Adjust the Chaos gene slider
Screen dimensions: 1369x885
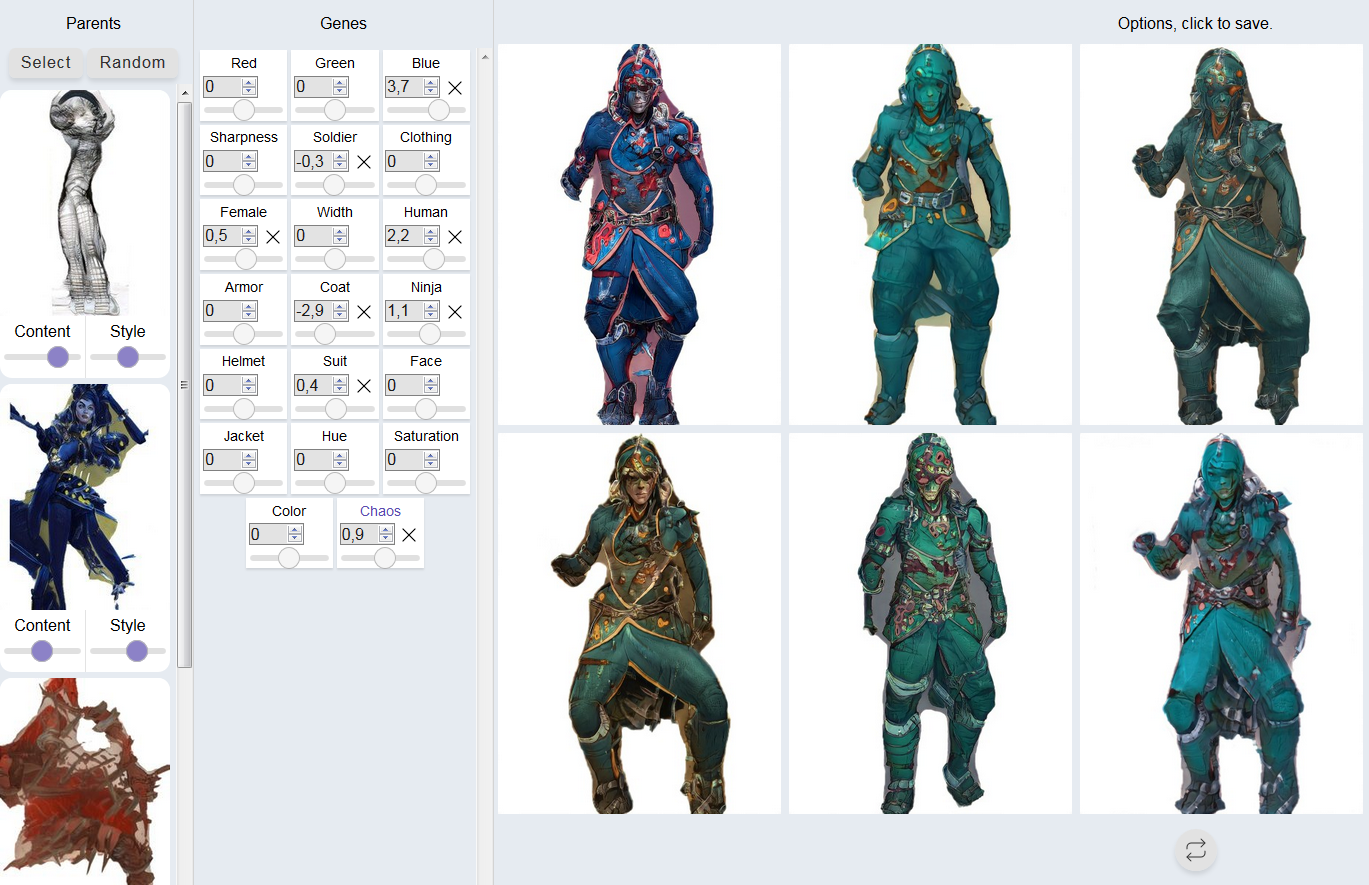point(380,558)
